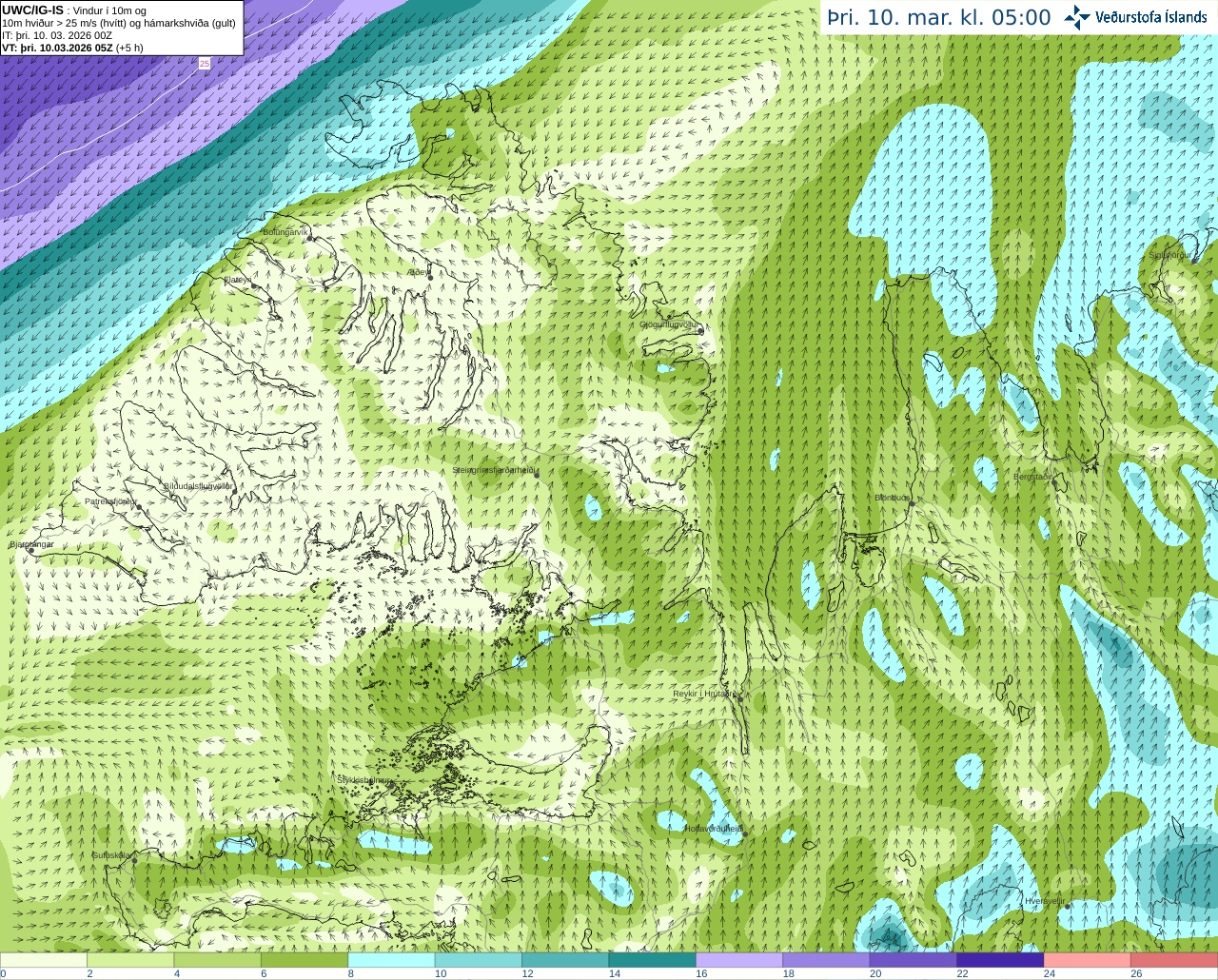Click the Holtavörðuheiði station label
Image resolution: width=1218 pixels, height=980 pixels.
coord(714,829)
